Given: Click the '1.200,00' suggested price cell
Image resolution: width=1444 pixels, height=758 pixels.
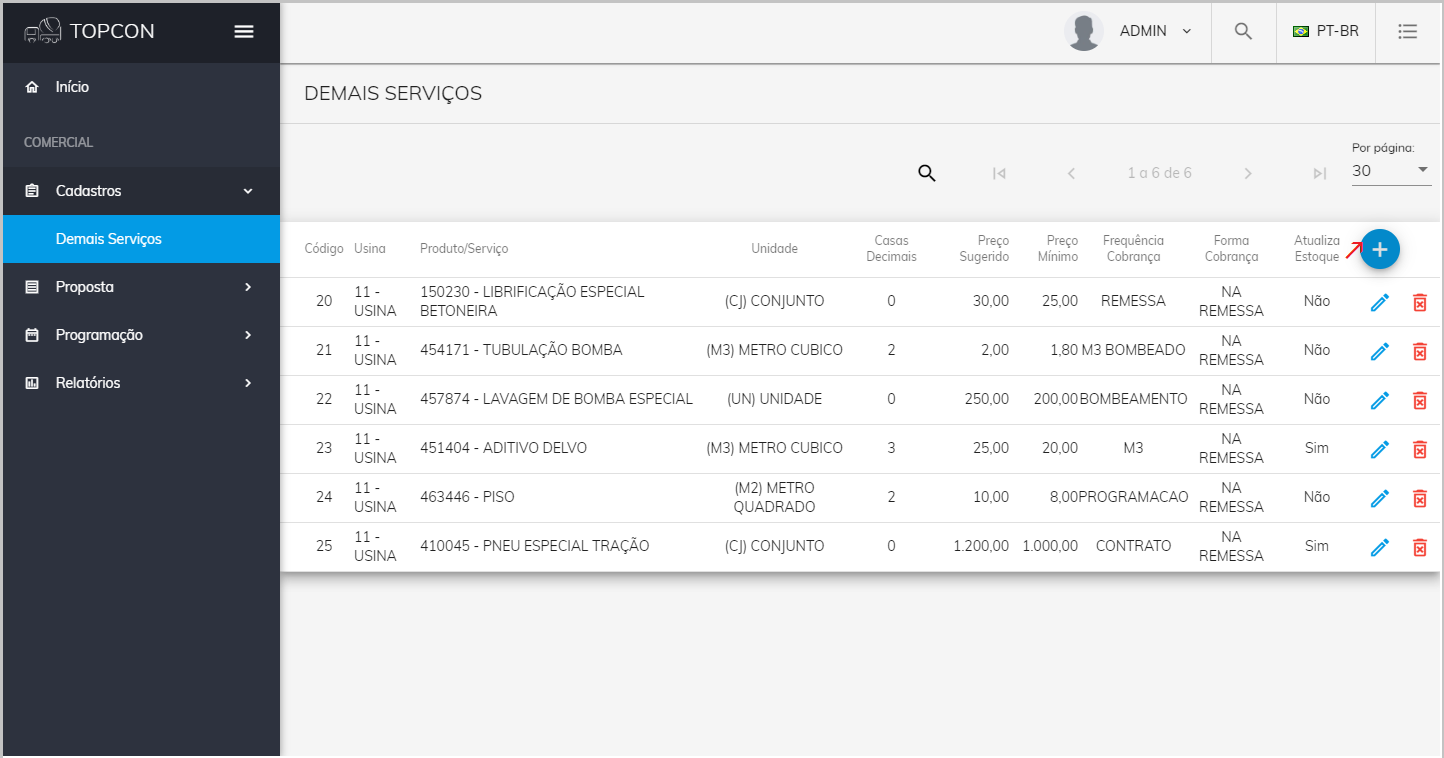Looking at the screenshot, I should click(x=981, y=547).
